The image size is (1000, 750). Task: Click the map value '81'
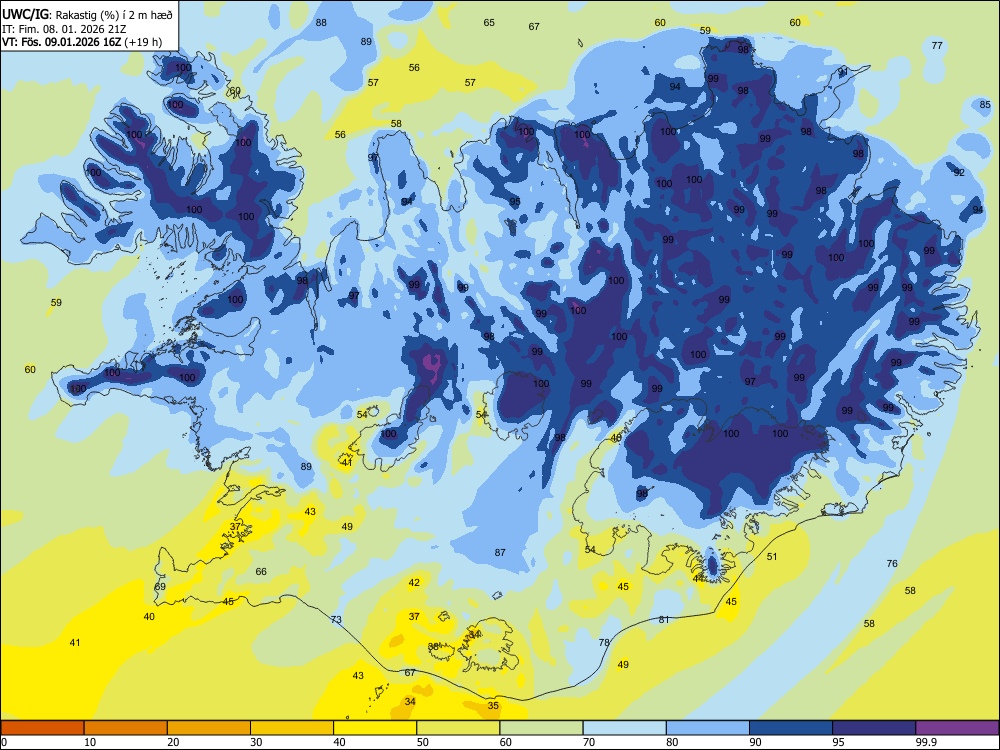pyautogui.click(x=664, y=619)
